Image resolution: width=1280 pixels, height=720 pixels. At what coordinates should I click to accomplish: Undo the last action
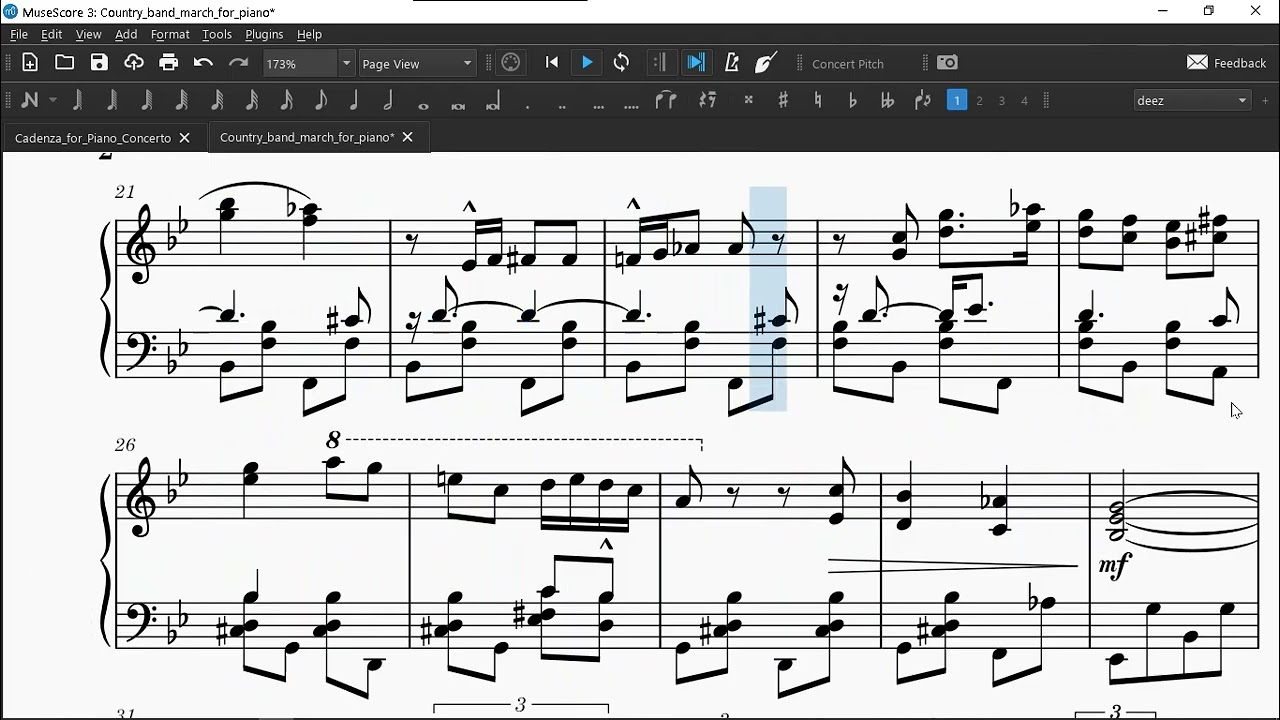[203, 63]
